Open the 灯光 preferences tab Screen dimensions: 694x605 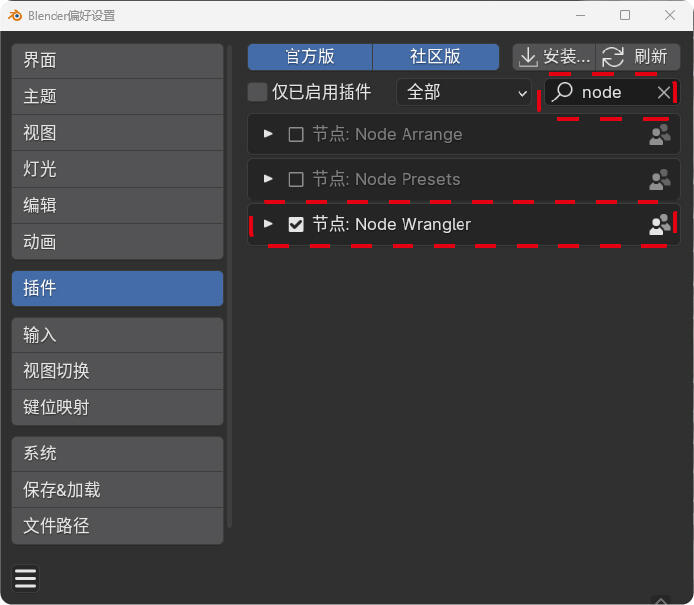(117, 170)
